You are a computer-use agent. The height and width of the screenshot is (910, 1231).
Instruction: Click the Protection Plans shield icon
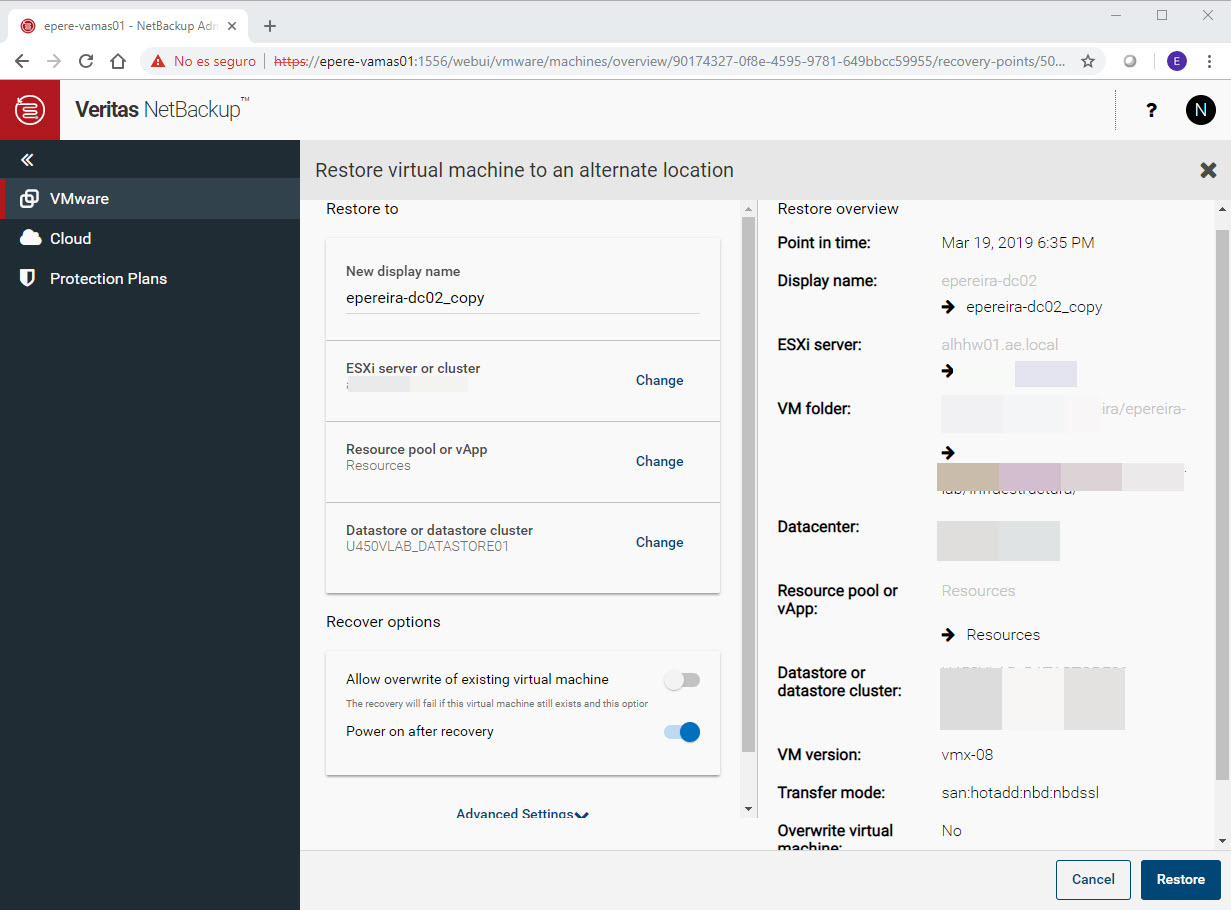tap(28, 278)
